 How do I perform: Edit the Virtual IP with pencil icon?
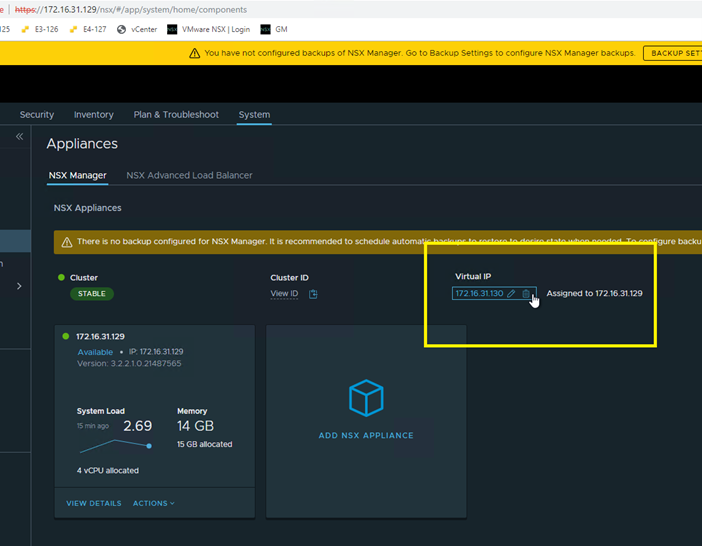click(511, 294)
